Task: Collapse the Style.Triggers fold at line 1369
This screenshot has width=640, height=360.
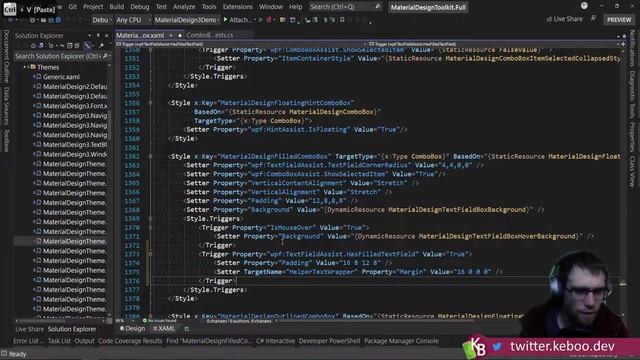Action: (150, 219)
